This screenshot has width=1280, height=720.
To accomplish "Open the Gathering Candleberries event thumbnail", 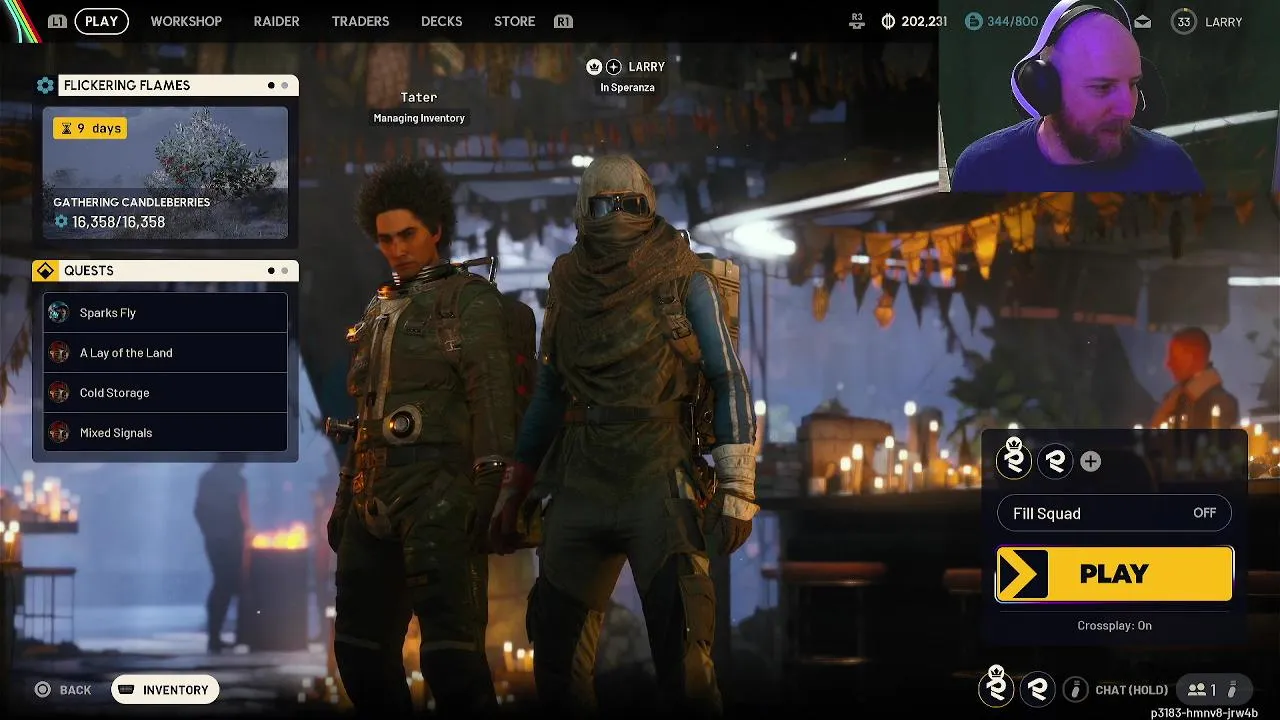I will pos(165,173).
